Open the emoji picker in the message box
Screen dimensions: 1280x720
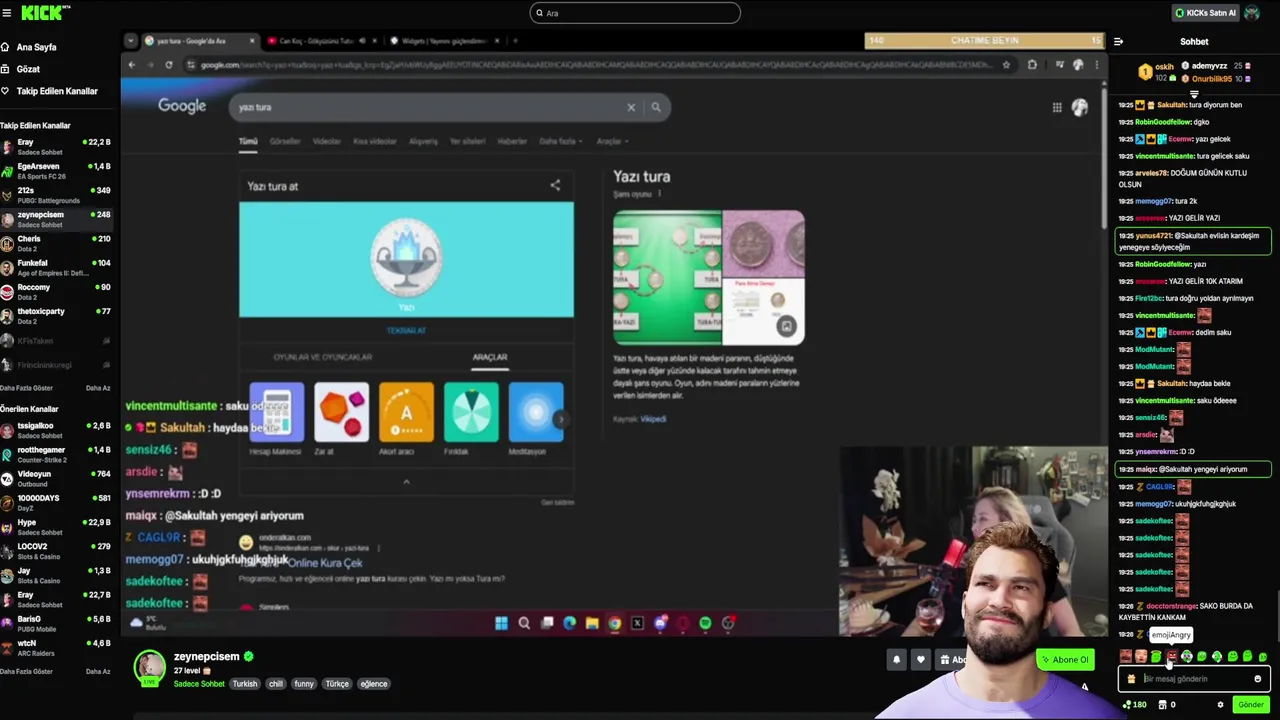point(1257,679)
